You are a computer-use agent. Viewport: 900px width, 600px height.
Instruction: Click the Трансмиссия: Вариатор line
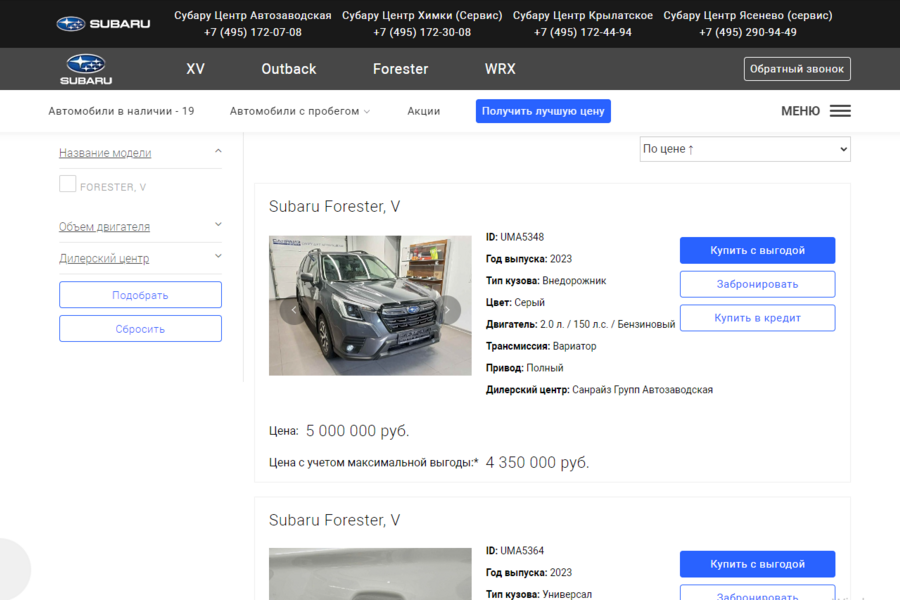pos(541,346)
